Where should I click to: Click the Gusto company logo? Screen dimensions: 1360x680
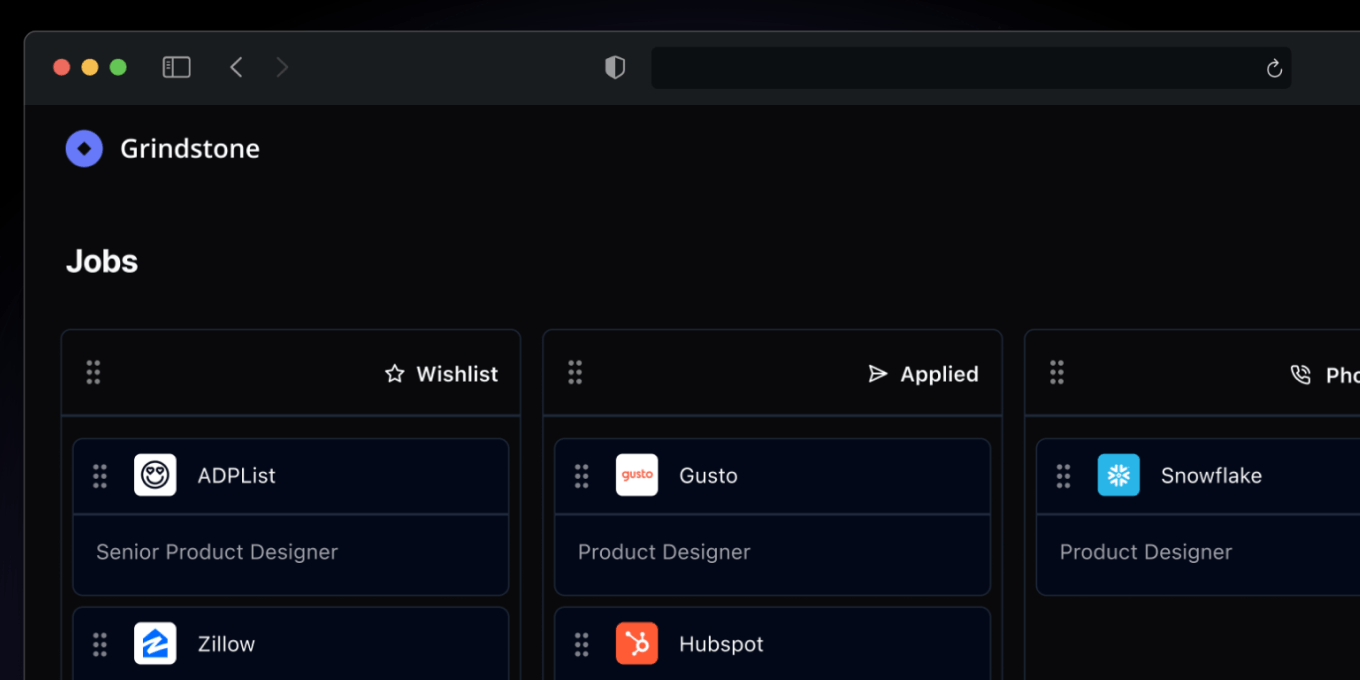637,475
